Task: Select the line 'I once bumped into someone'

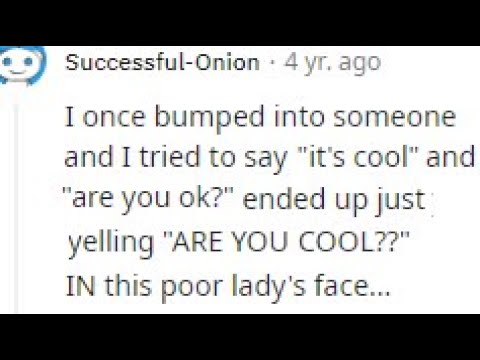Action: coord(260,117)
